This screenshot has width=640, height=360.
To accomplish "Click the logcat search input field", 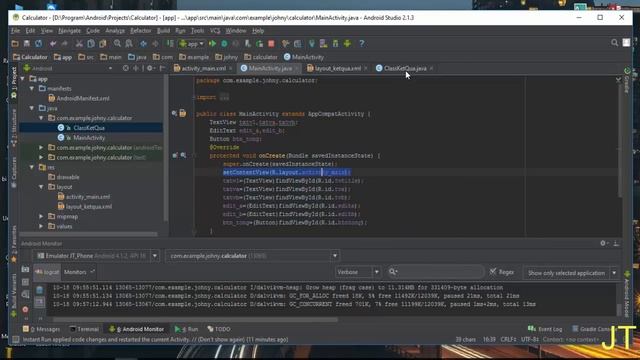I will (436, 272).
